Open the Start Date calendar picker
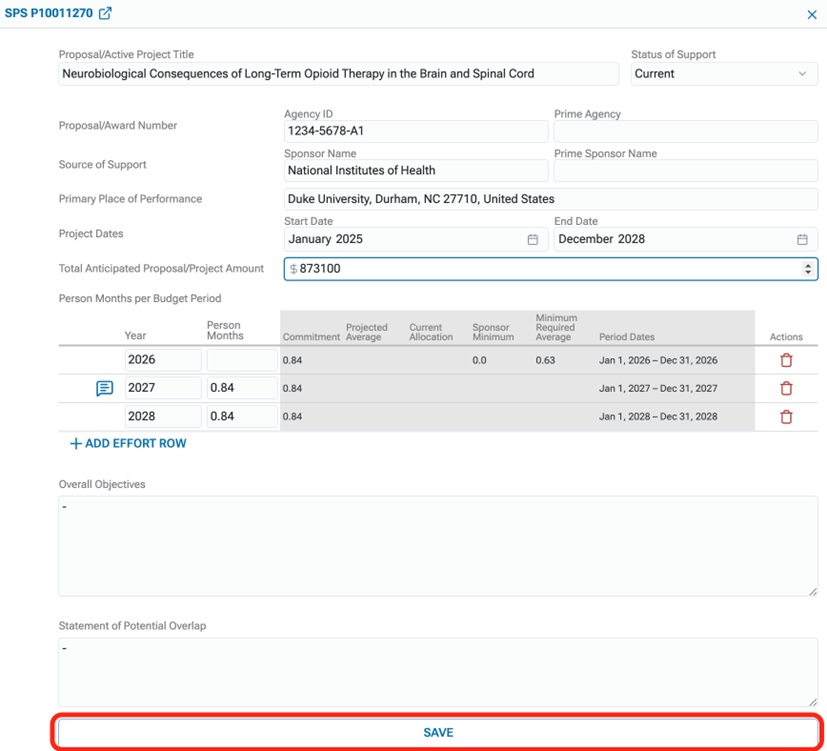This screenshot has height=751, width=827. [x=533, y=239]
